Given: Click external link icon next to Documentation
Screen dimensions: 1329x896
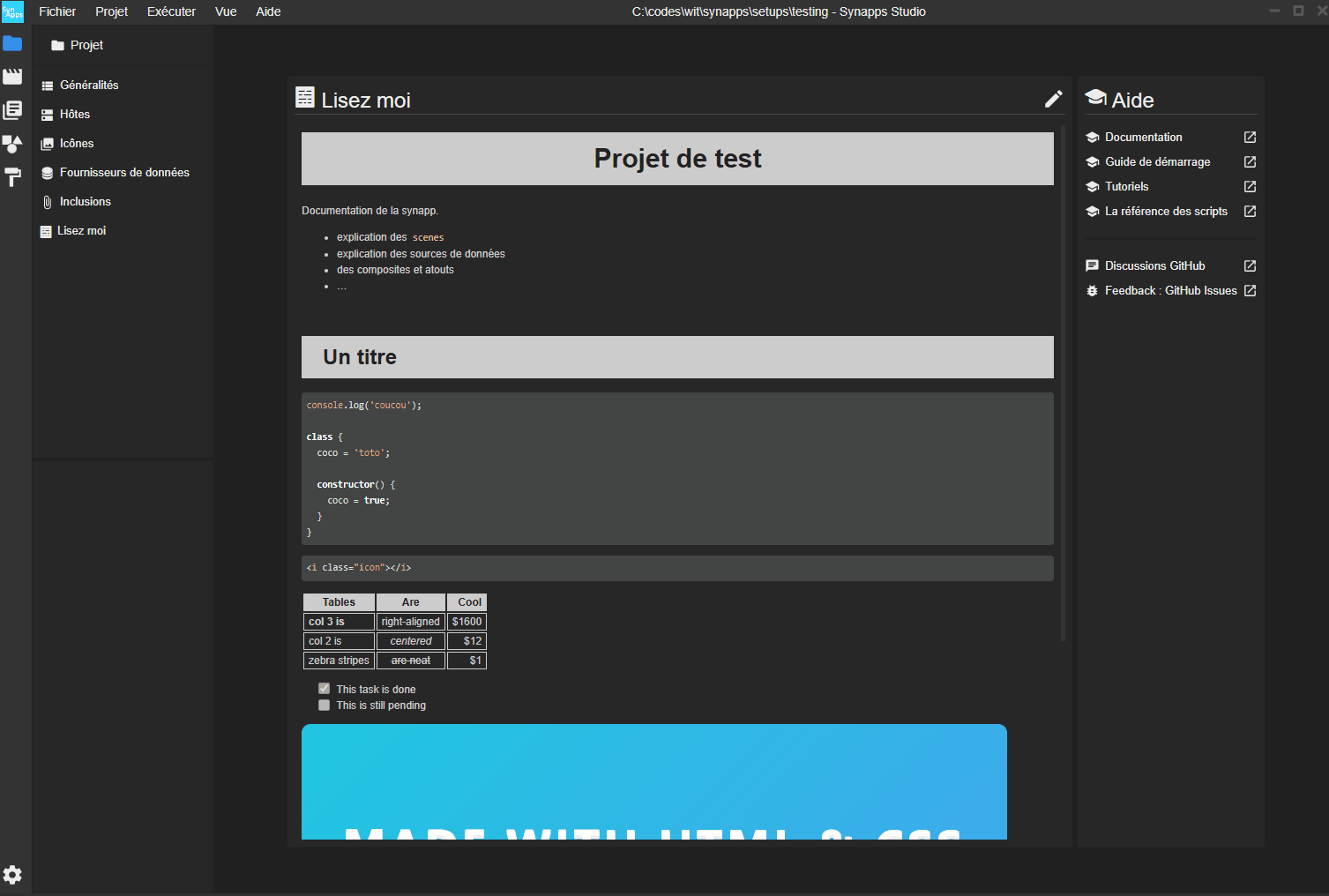Looking at the screenshot, I should pos(1250,138).
